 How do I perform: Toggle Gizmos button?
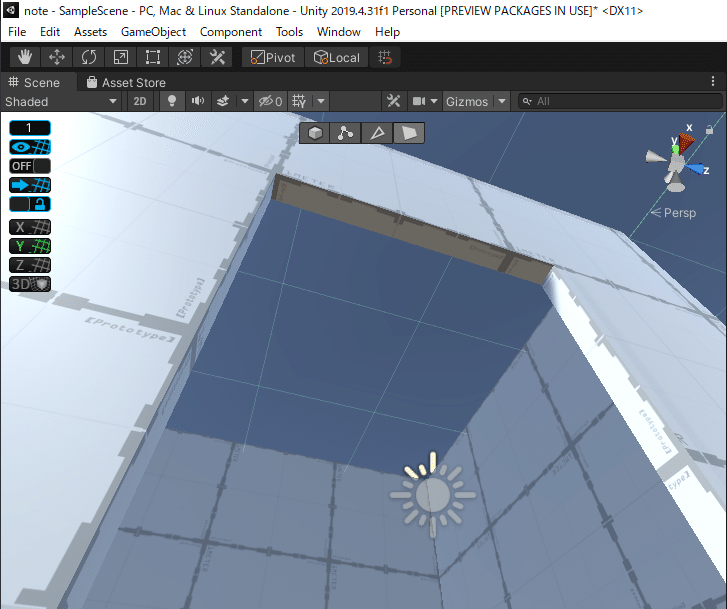pos(467,102)
